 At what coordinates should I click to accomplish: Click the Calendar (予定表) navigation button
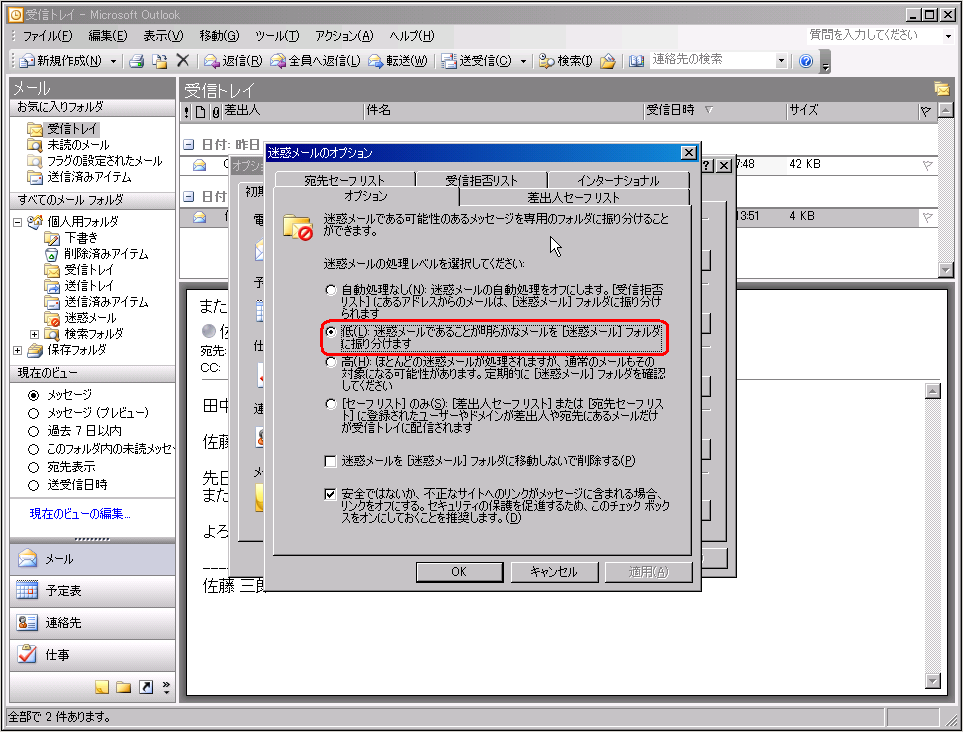point(92,591)
